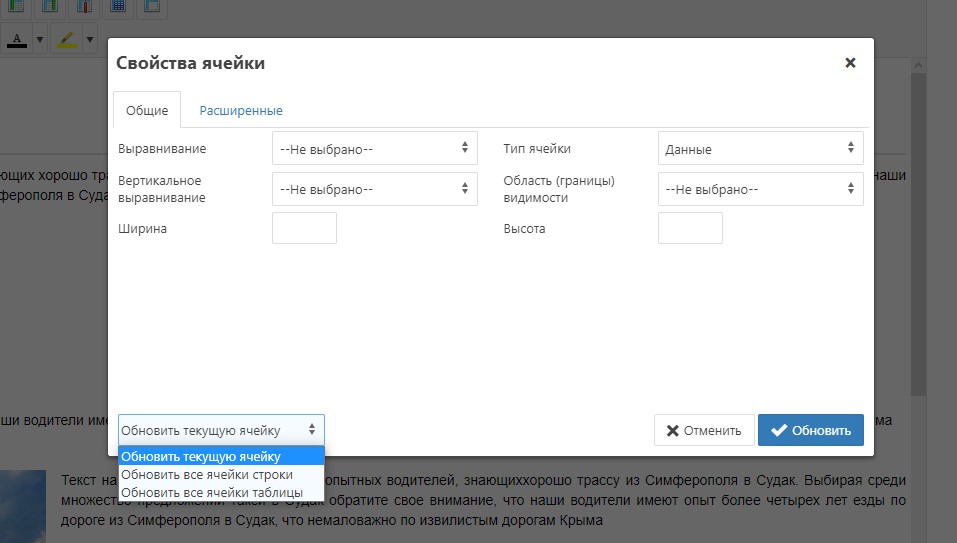The height and width of the screenshot is (543, 957).
Task: Click the yellow highlight color icon
Action: tap(66, 40)
